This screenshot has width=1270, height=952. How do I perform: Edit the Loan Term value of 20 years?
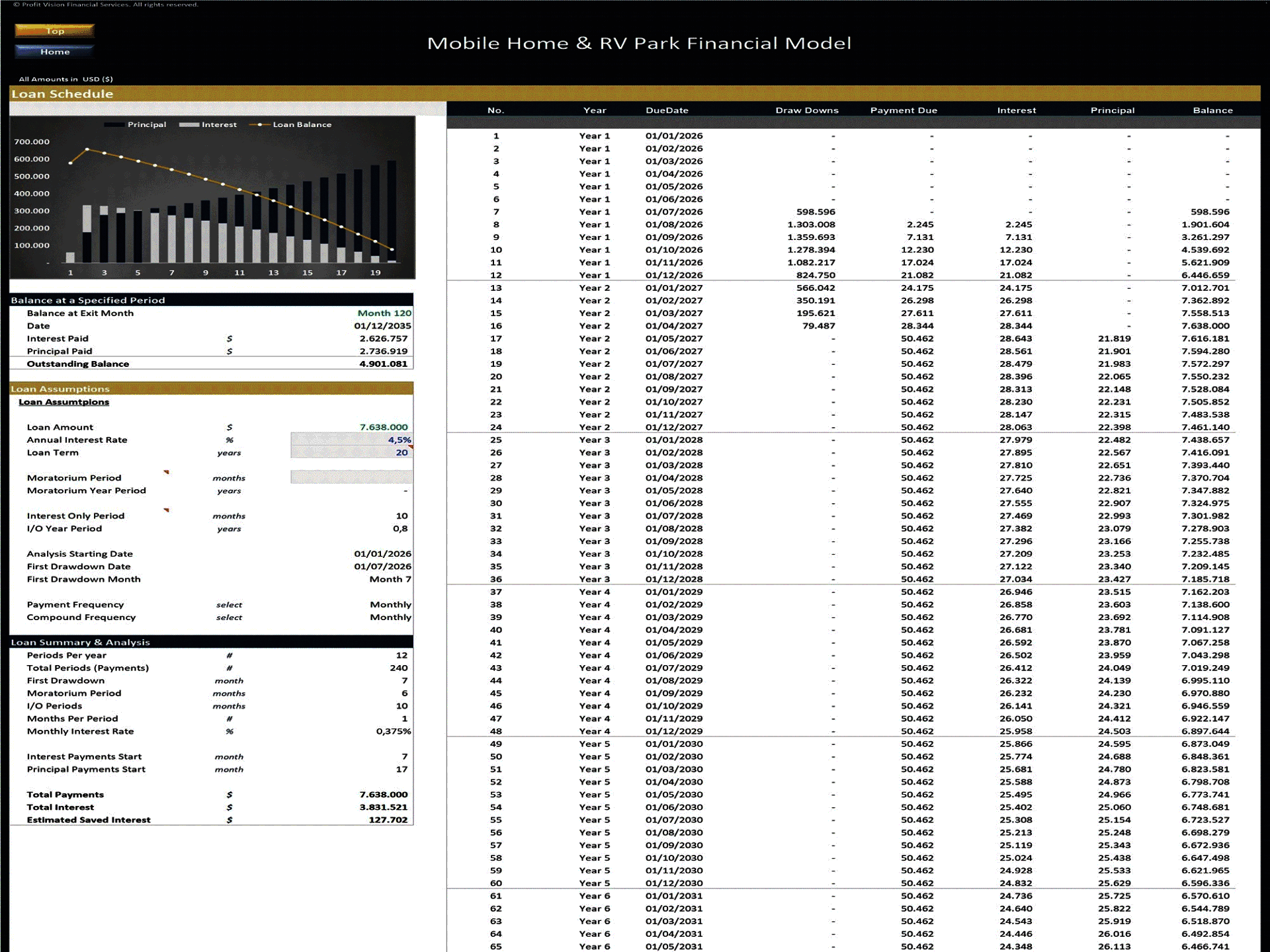[x=351, y=452]
